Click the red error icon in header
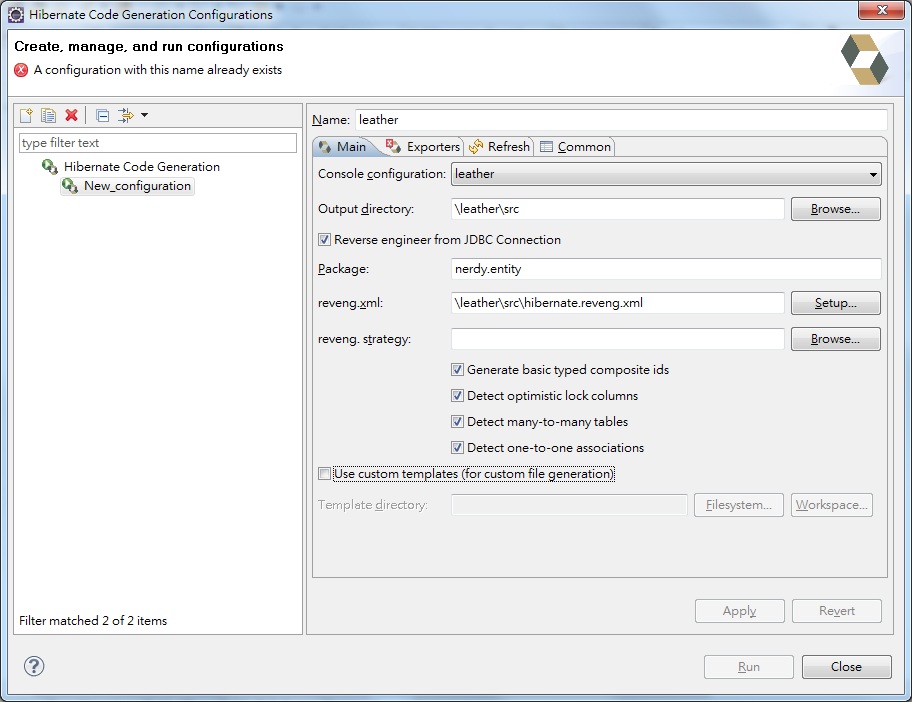 click(21, 70)
